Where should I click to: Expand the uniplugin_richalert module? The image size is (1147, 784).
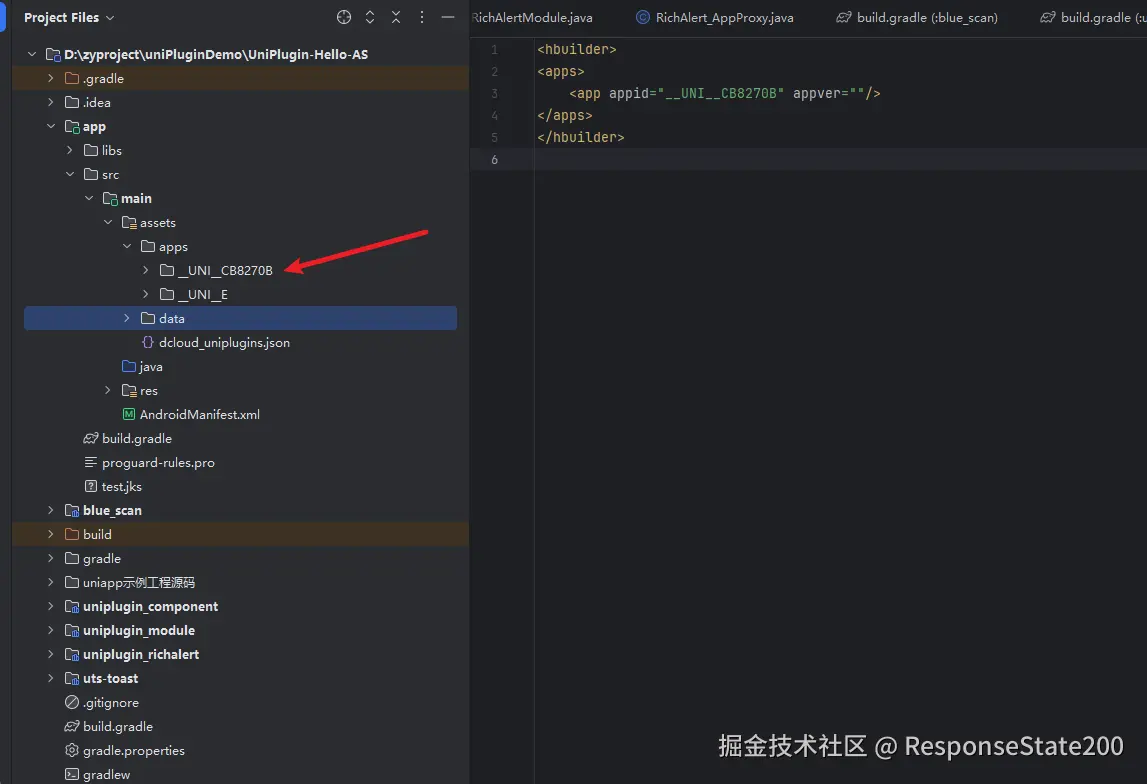pos(50,655)
